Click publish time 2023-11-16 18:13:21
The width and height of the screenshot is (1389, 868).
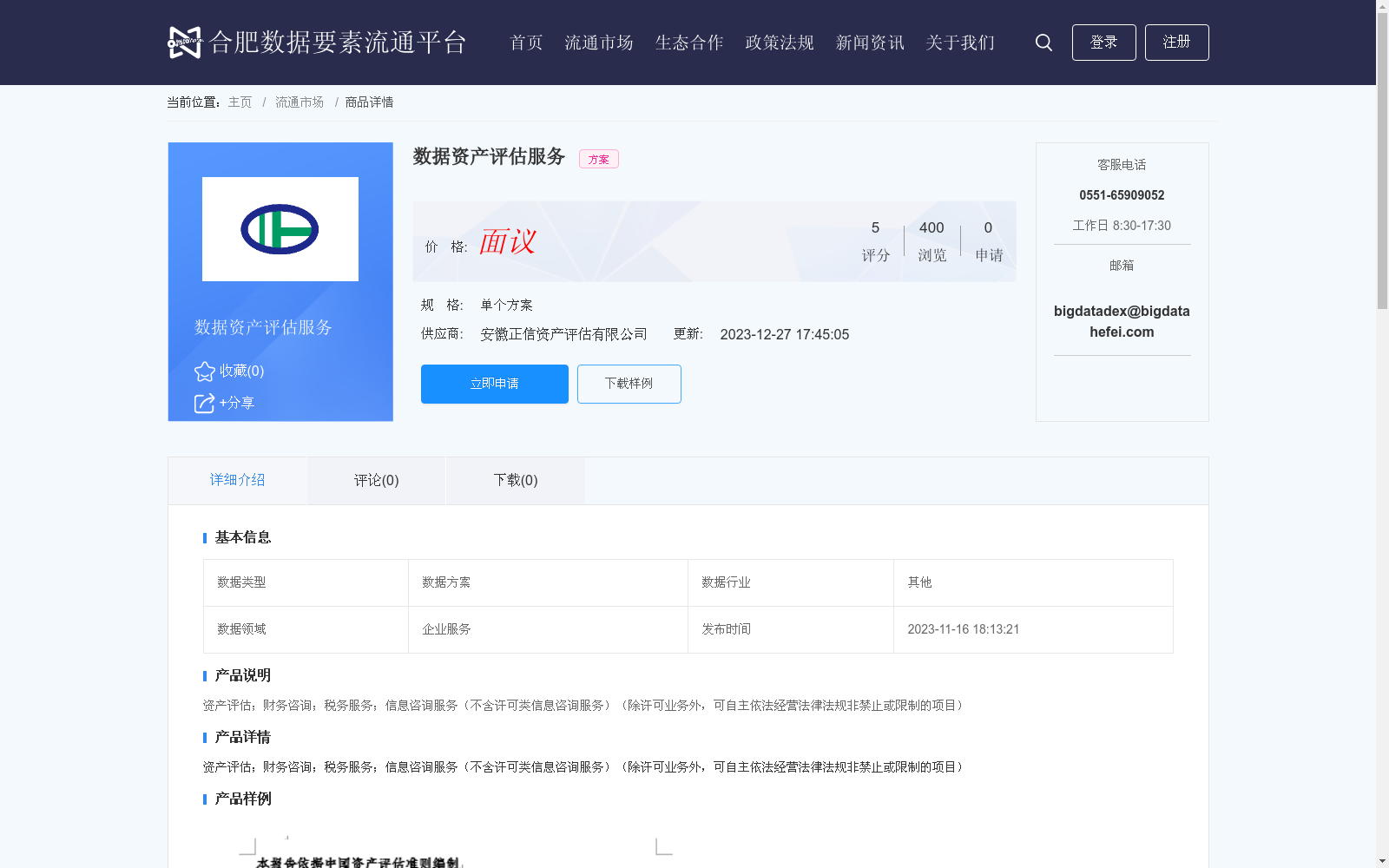964,629
